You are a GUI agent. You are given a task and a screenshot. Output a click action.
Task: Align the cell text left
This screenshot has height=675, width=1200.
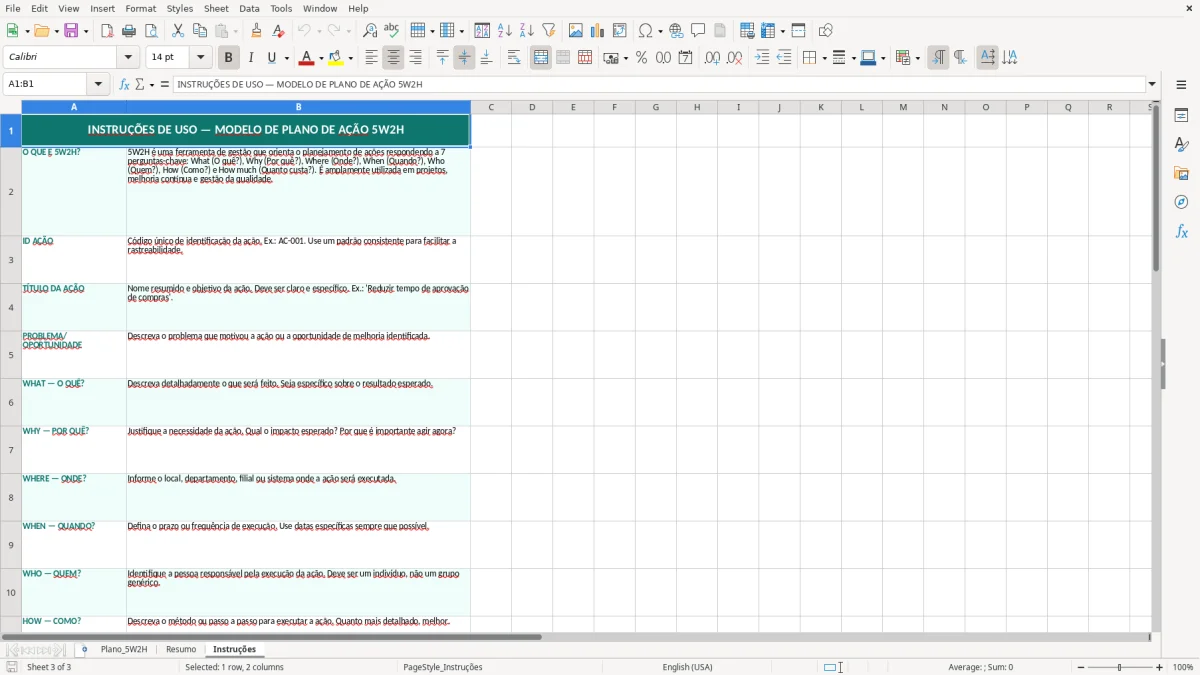coord(371,58)
